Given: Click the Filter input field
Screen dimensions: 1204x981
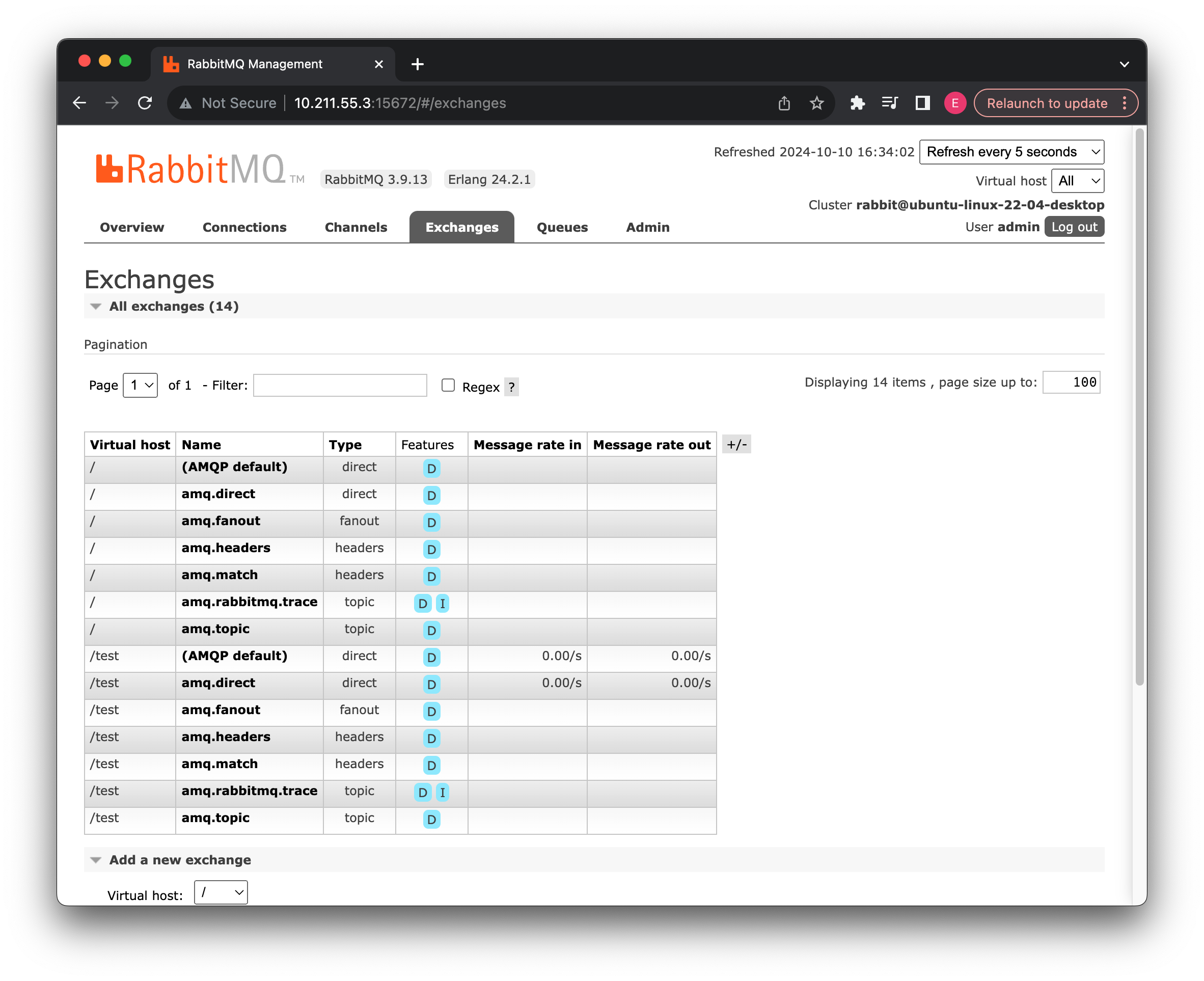Looking at the screenshot, I should point(340,386).
